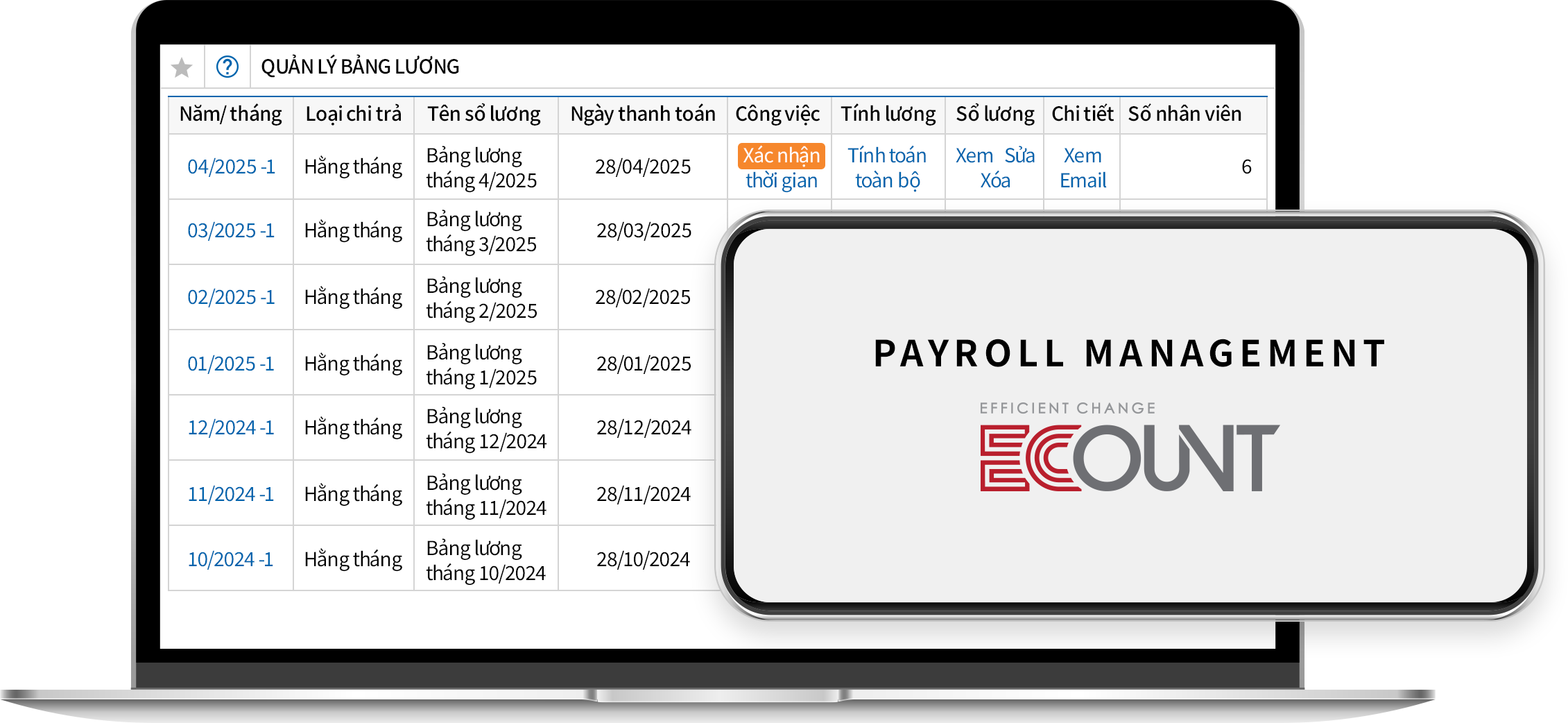1568x723 pixels.
Task: Select the 02/2025 -1 payroll link
Action: click(231, 298)
